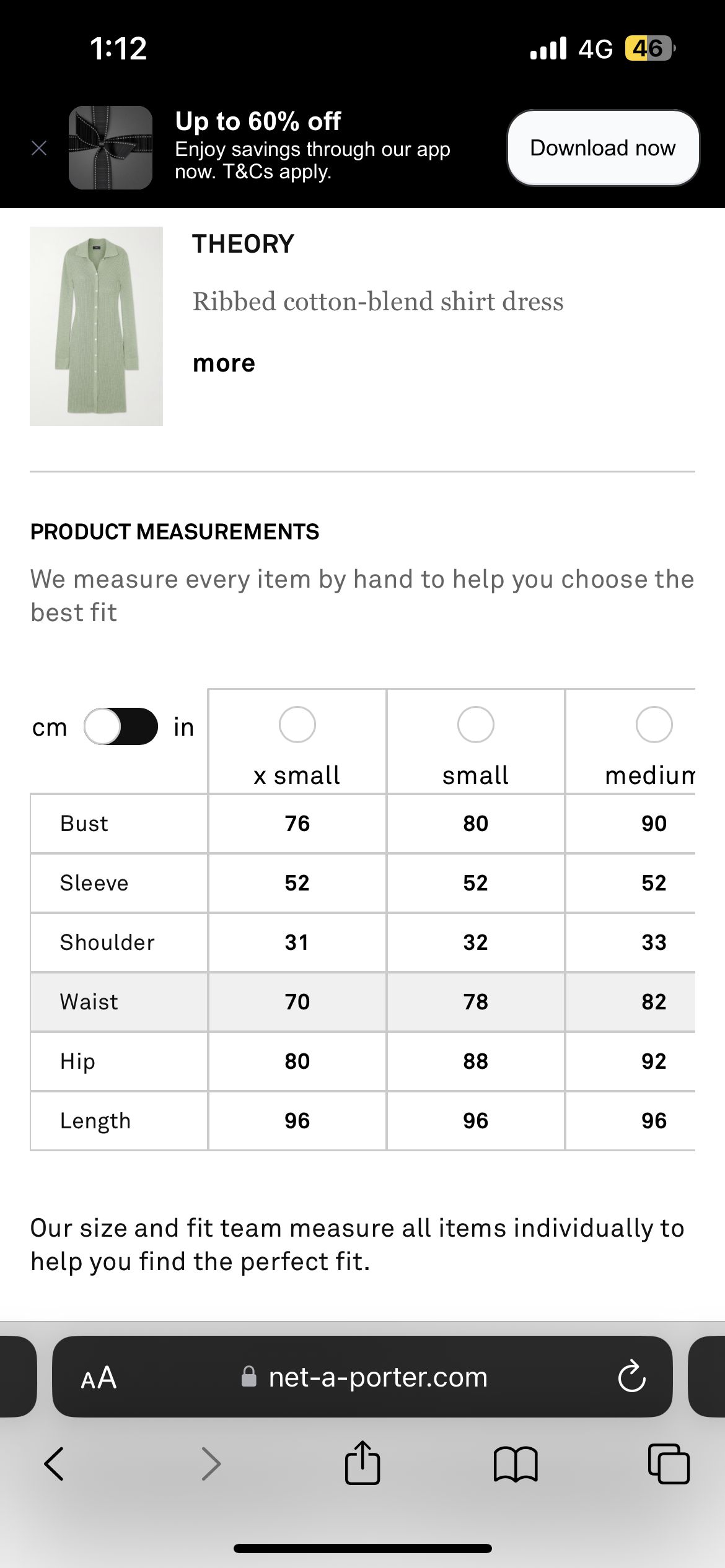Image resolution: width=725 pixels, height=1568 pixels.
Task: Tap the battery indicator in status bar
Action: [650, 48]
